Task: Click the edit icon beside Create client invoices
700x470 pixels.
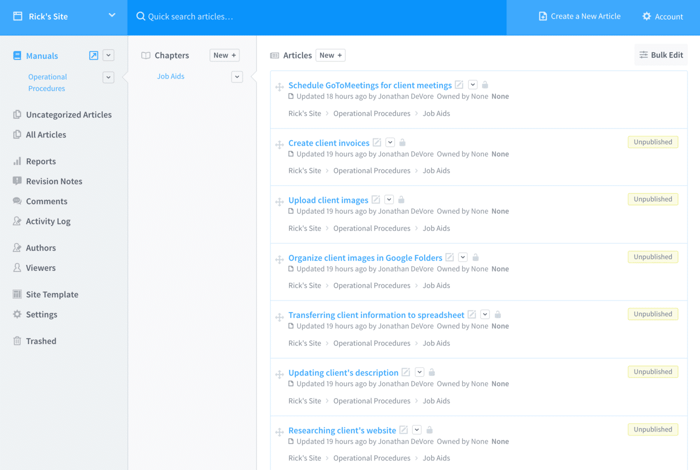Action: click(x=377, y=143)
